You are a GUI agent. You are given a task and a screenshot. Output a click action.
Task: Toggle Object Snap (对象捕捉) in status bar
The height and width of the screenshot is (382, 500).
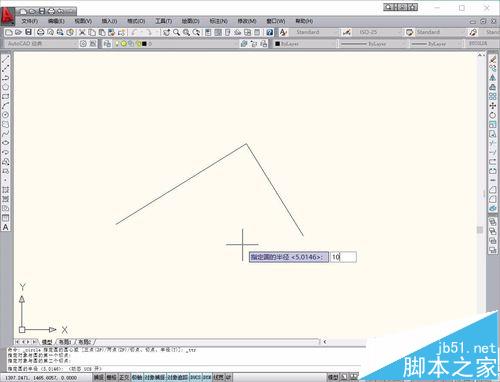[155, 377]
